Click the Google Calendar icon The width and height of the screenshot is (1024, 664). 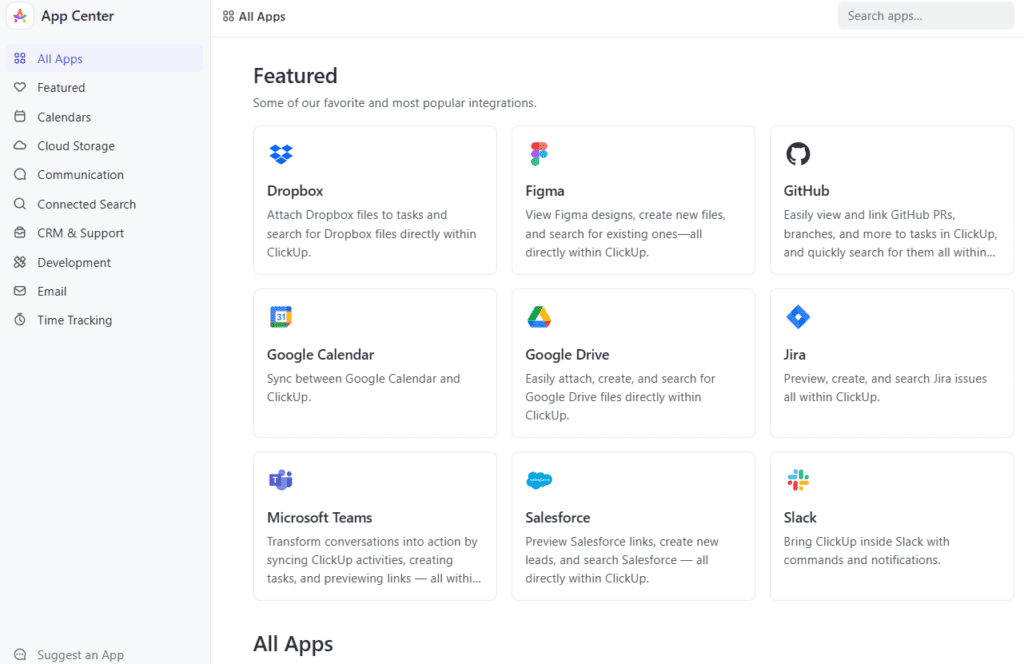(x=281, y=317)
